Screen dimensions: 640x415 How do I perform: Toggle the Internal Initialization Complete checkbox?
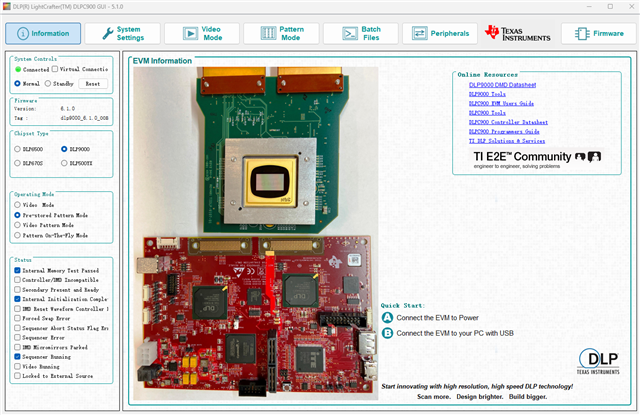click(17, 299)
